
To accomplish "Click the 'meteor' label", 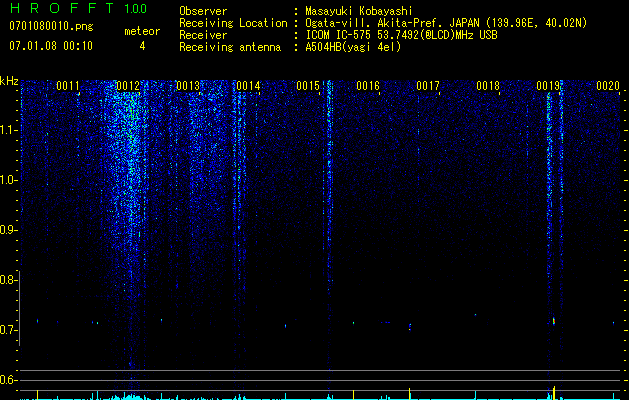I will 142,31.
